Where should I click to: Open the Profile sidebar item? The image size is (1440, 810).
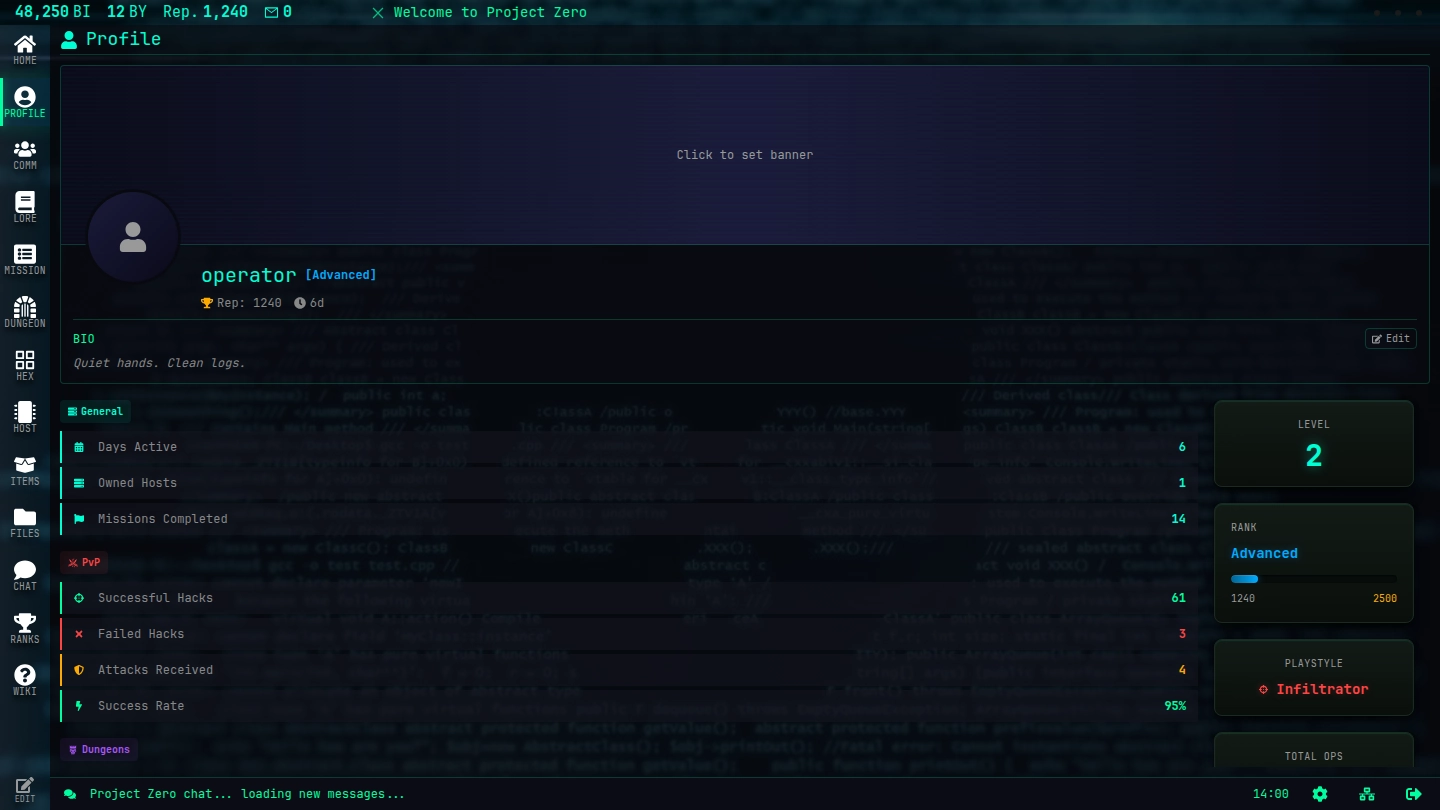point(25,101)
